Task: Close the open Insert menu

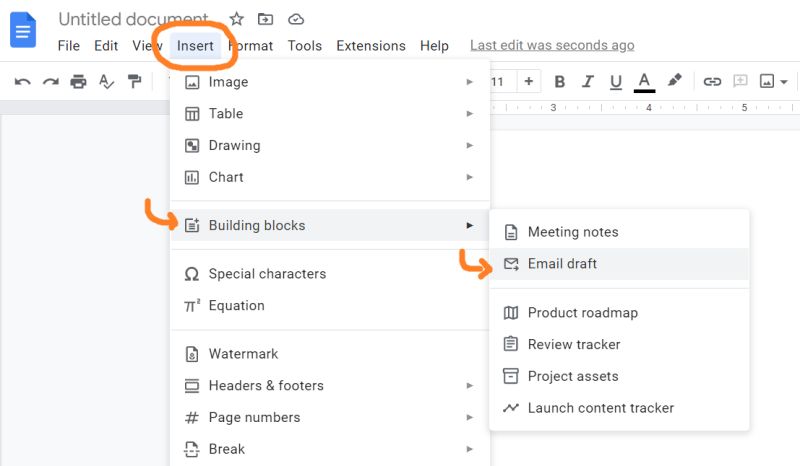Action: pyautogui.click(x=195, y=46)
